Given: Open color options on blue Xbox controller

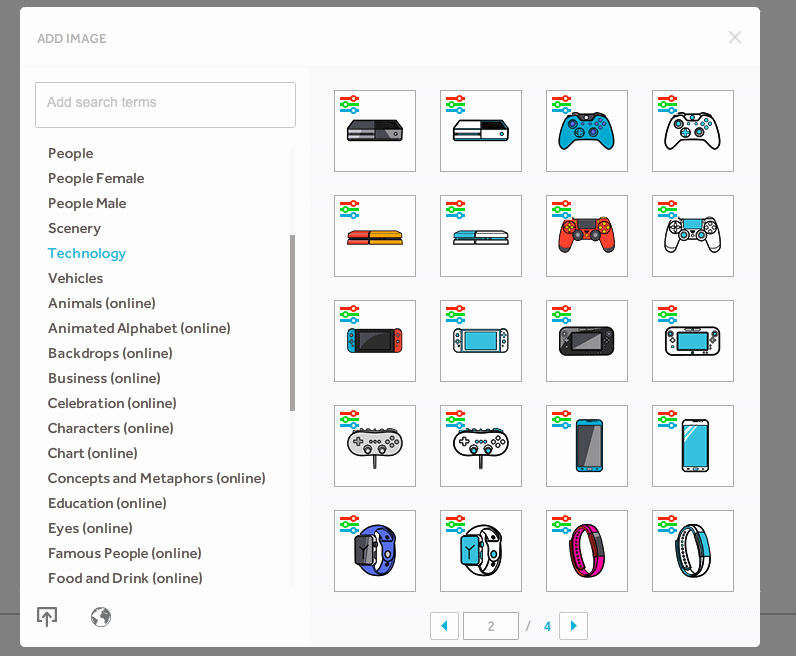Looking at the screenshot, I should 561,104.
